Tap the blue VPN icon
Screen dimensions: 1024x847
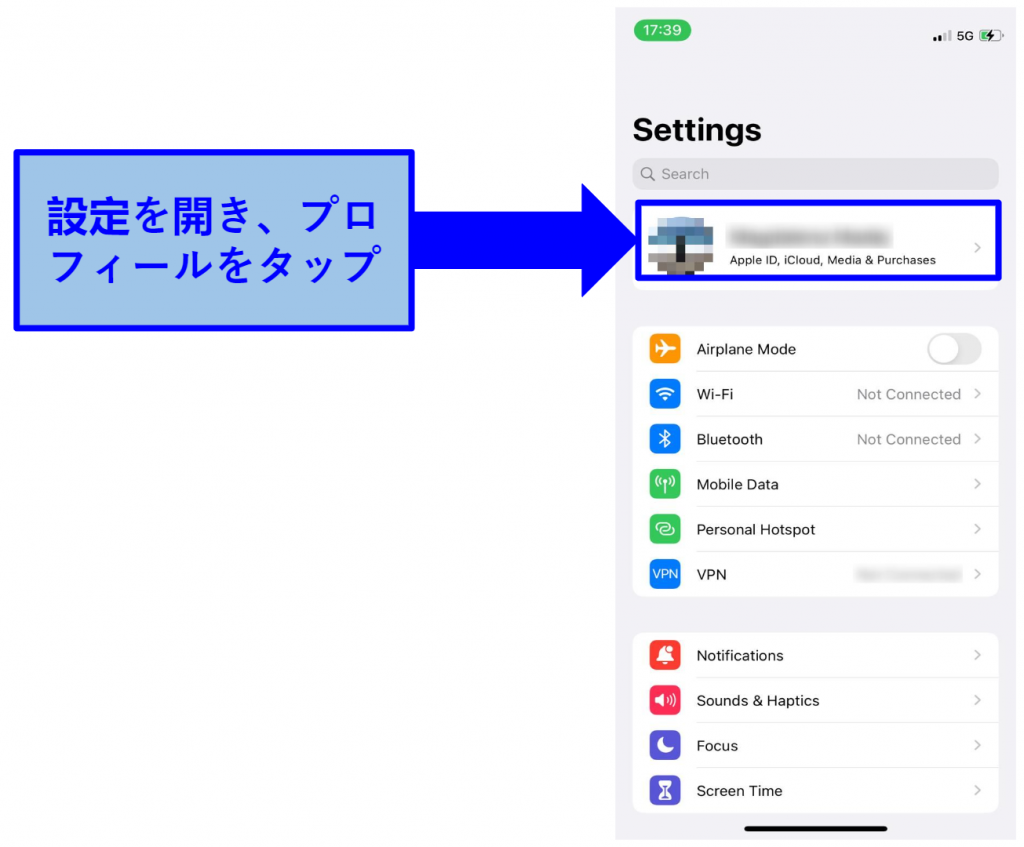click(x=664, y=574)
